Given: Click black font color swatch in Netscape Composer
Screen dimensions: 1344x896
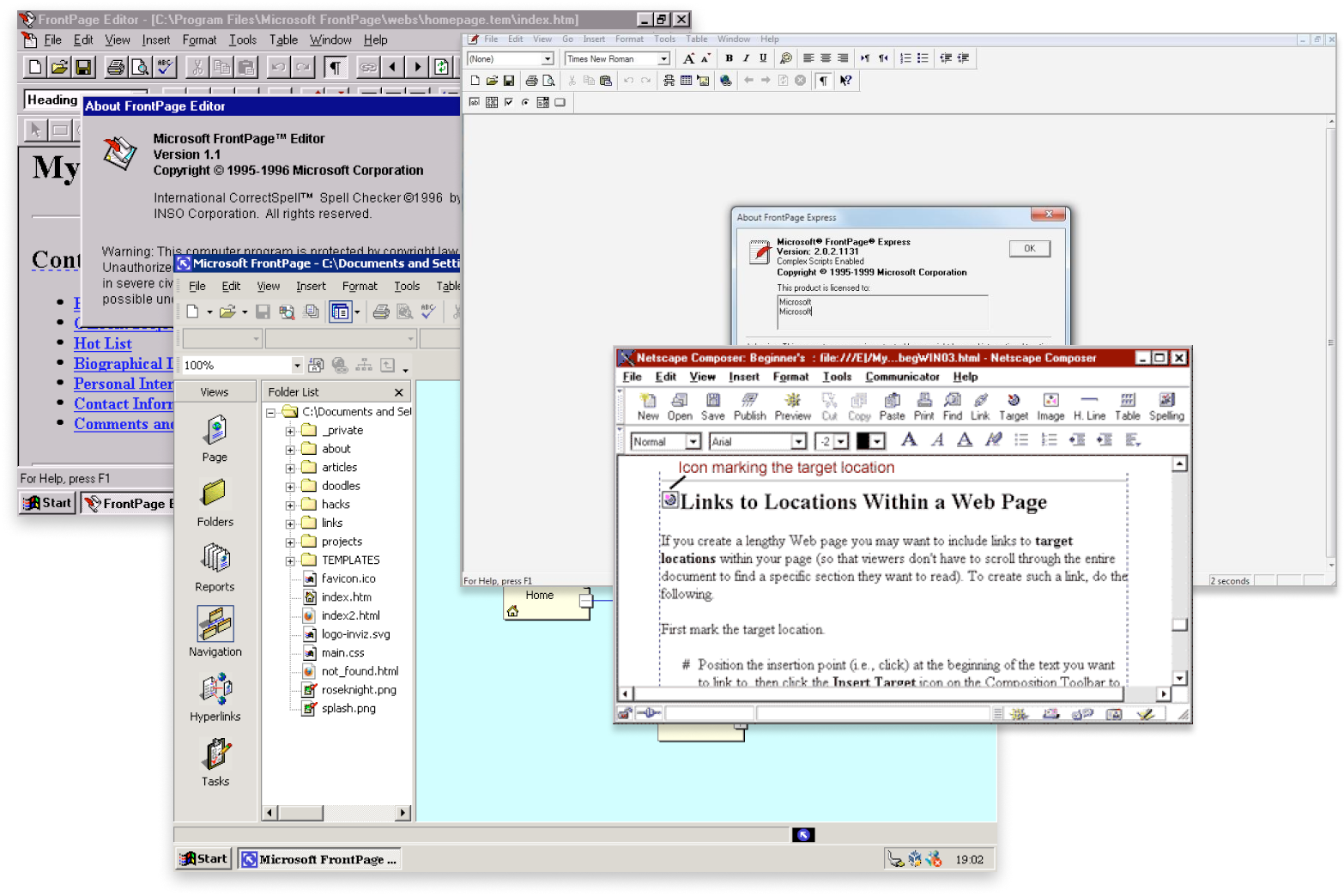Looking at the screenshot, I should tap(863, 441).
